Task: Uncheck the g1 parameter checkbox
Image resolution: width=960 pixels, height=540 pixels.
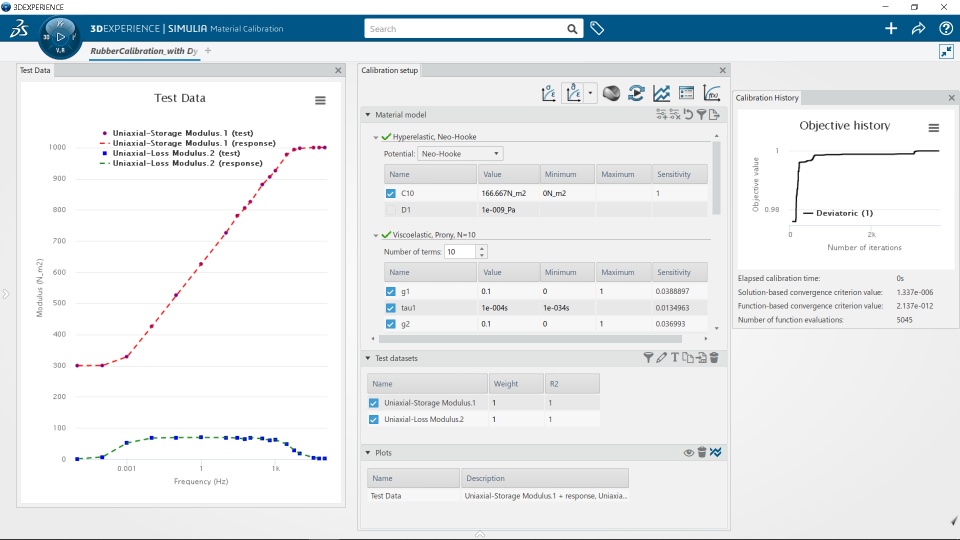Action: point(391,291)
